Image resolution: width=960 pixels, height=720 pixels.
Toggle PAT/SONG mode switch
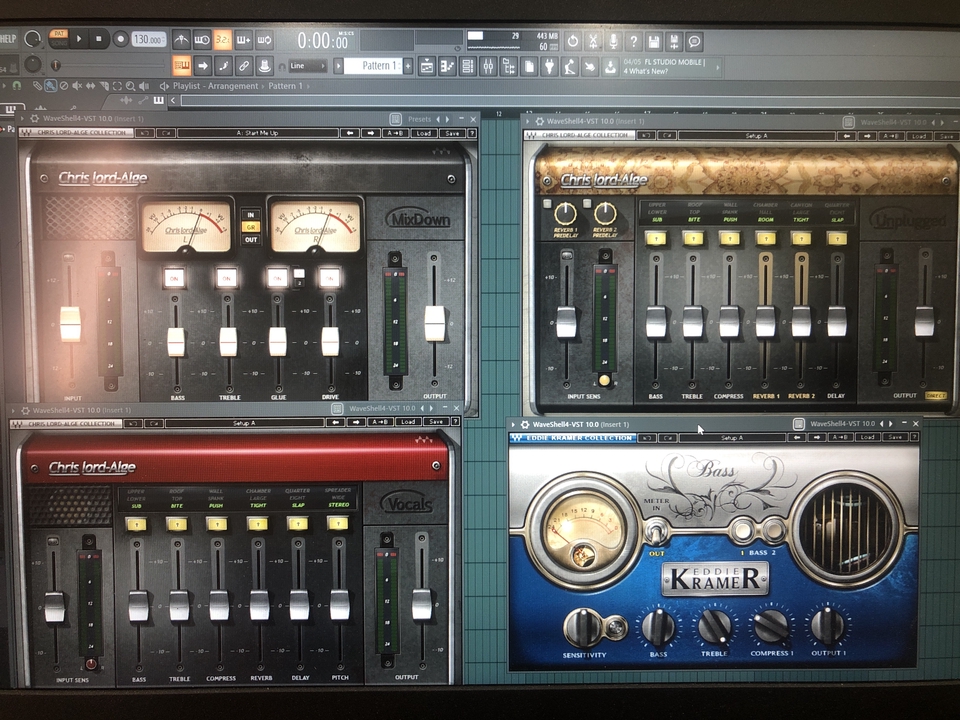59,39
